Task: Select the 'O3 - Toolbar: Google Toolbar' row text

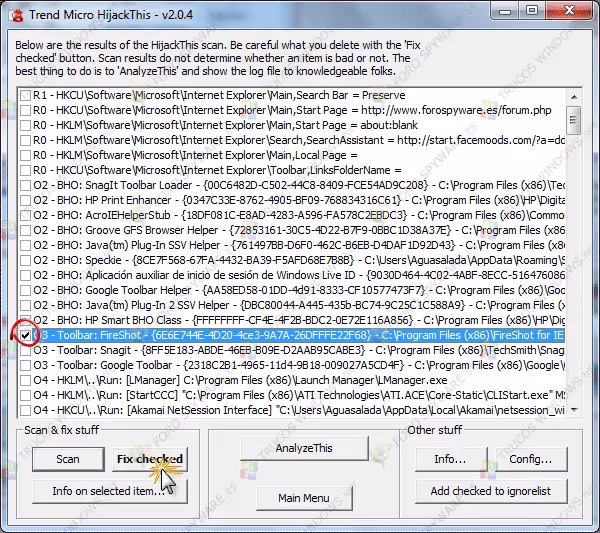Action: 299,365
